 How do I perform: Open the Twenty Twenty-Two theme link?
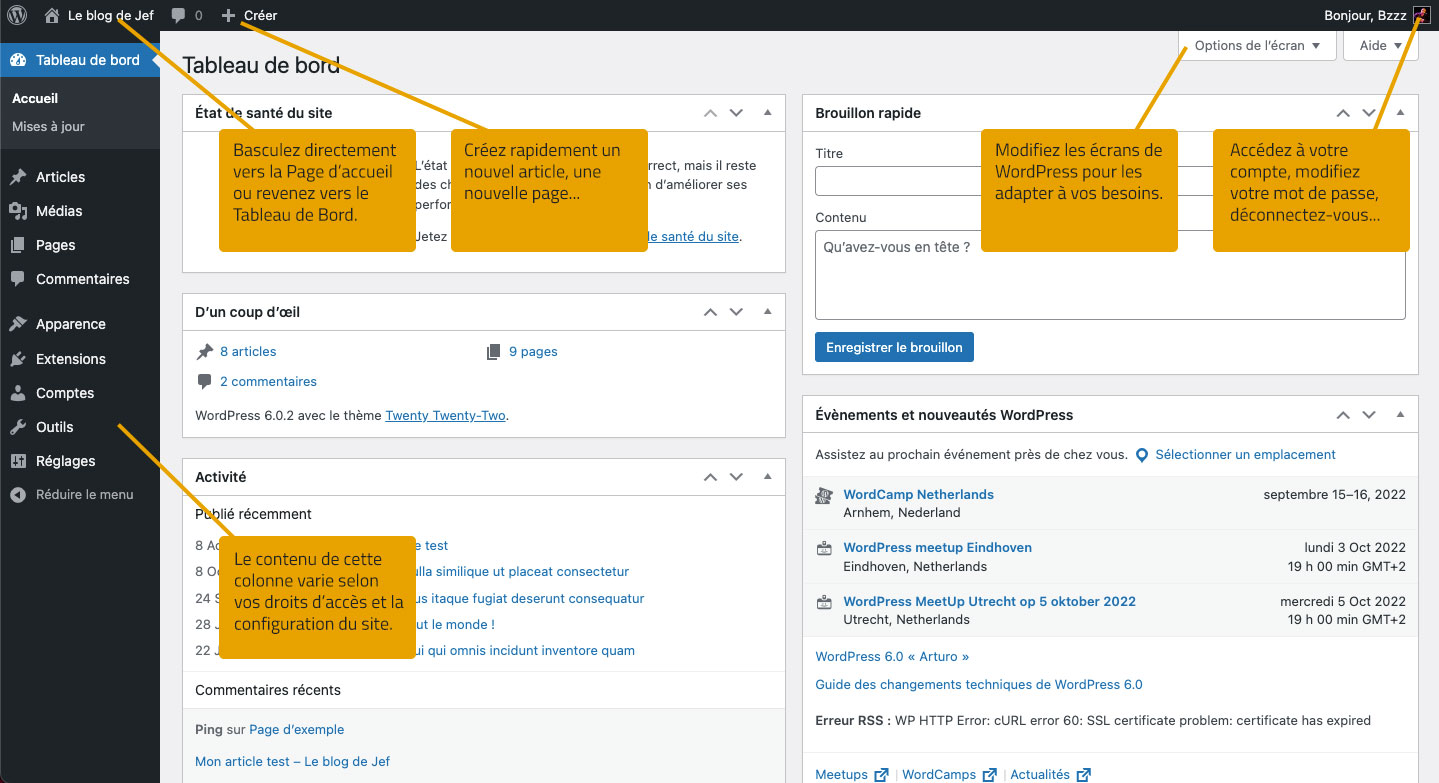pyautogui.click(x=445, y=416)
